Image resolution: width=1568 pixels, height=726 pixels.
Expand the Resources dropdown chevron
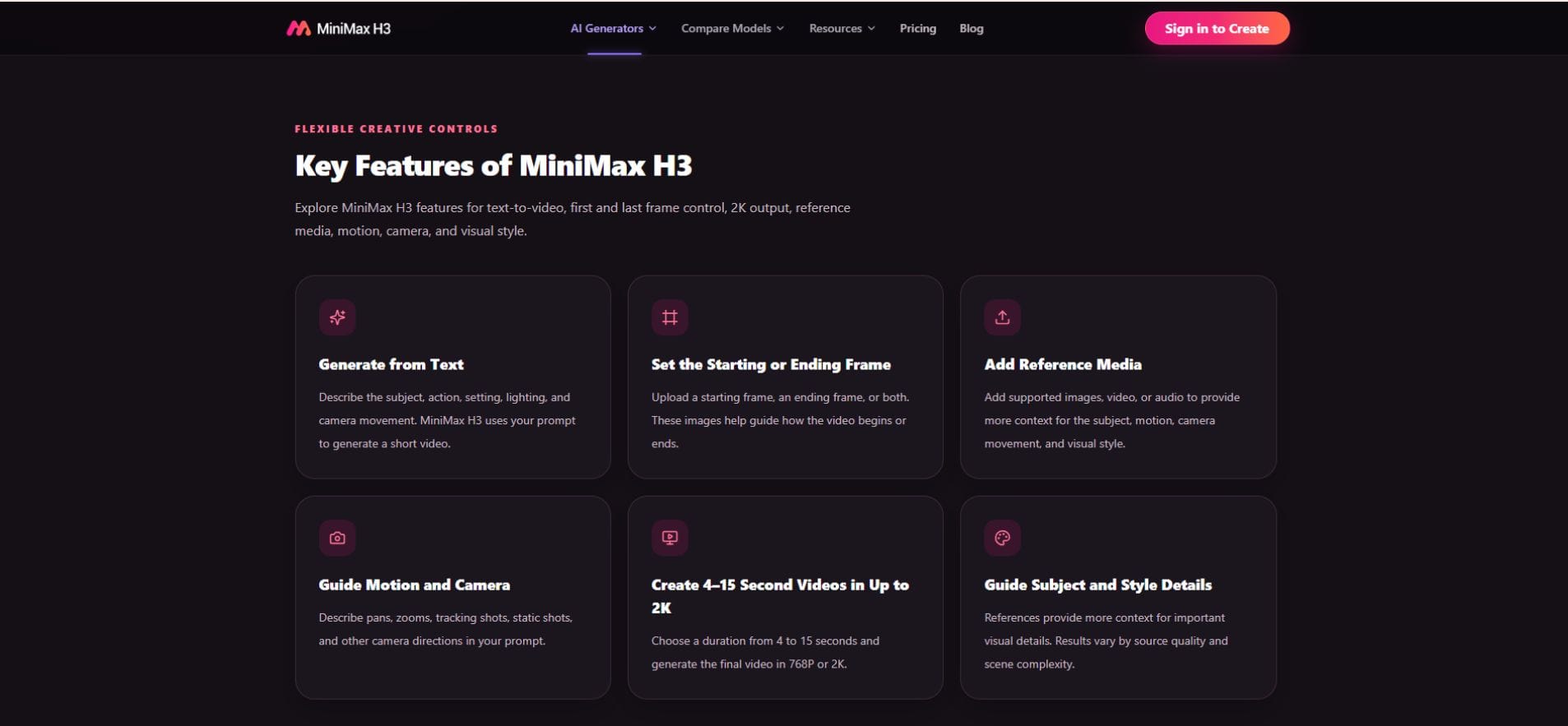(x=871, y=29)
